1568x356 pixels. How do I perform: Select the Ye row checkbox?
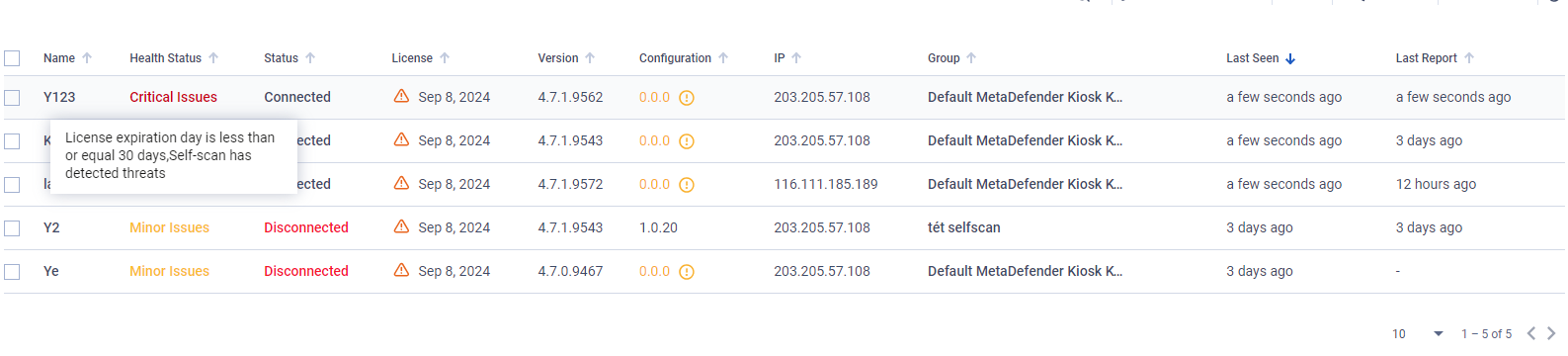(12, 272)
